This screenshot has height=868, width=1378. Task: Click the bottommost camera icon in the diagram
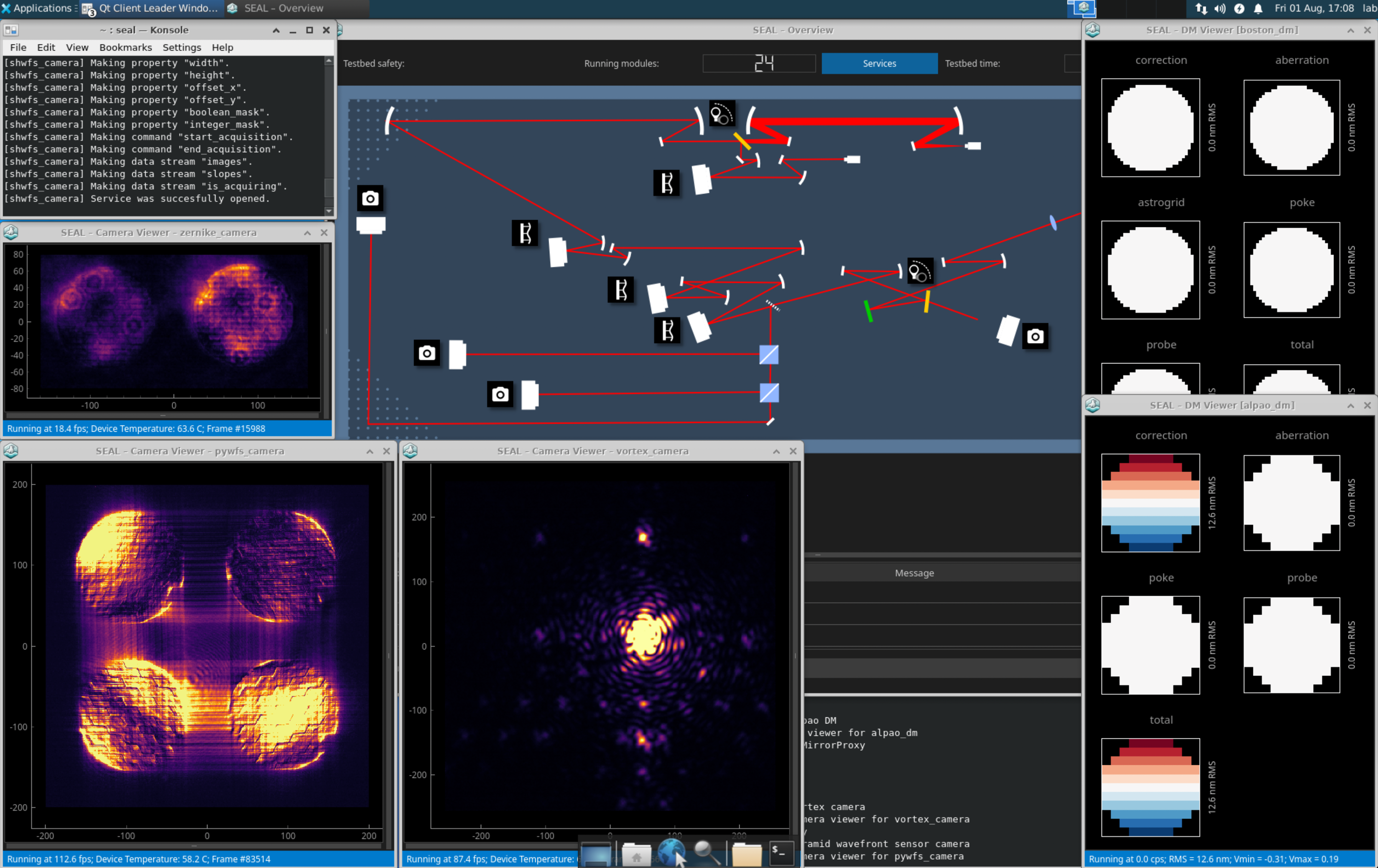(x=500, y=394)
